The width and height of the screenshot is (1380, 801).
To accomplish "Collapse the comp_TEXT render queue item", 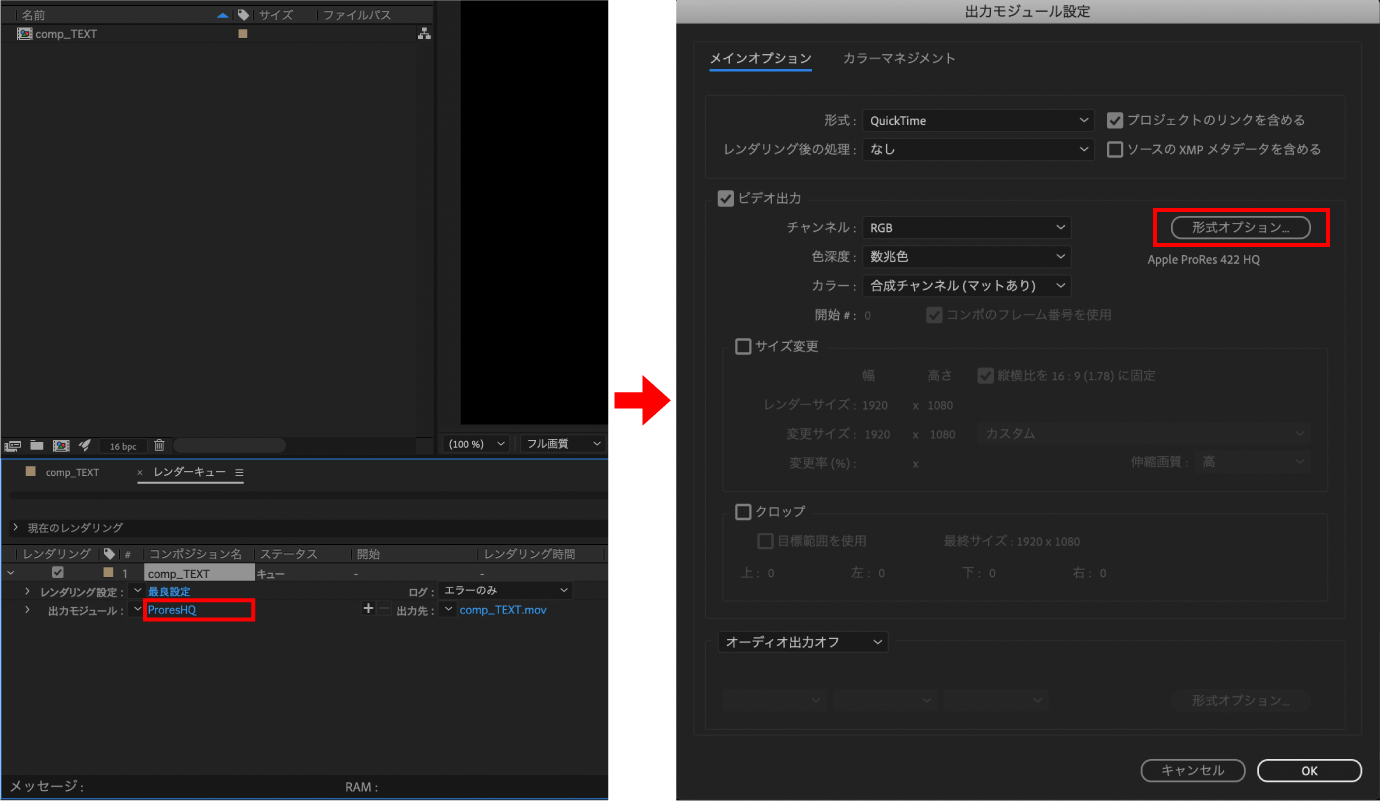I will 10,573.
